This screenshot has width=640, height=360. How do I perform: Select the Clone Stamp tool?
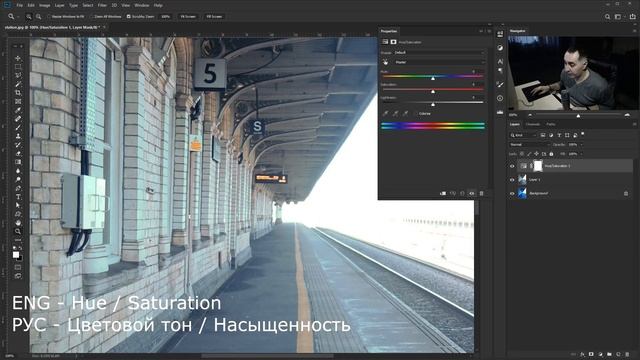pos(18,136)
